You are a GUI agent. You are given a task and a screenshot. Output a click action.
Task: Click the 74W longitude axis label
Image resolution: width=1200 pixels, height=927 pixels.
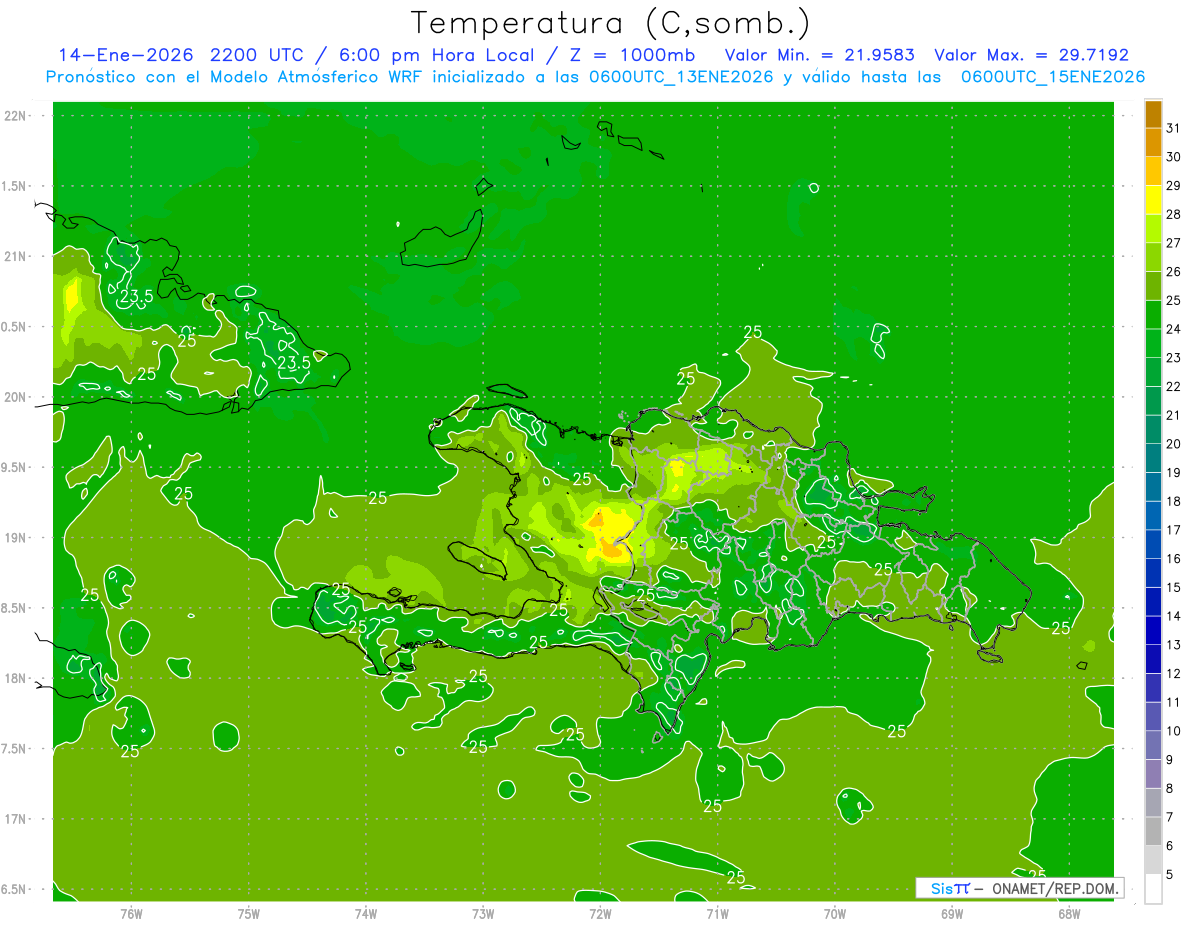tap(365, 914)
